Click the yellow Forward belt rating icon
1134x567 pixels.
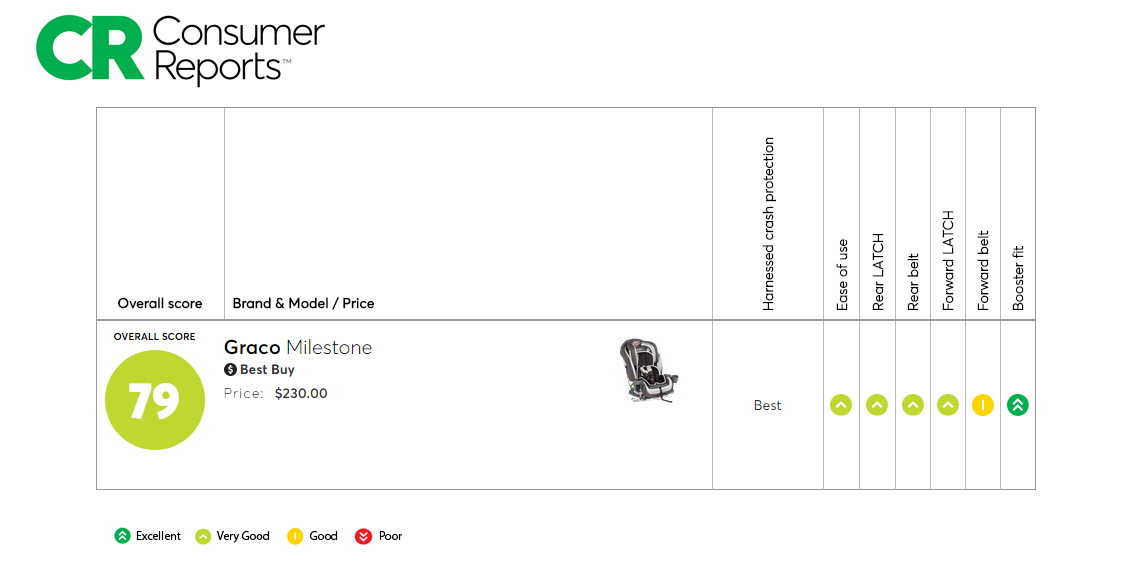(x=983, y=405)
